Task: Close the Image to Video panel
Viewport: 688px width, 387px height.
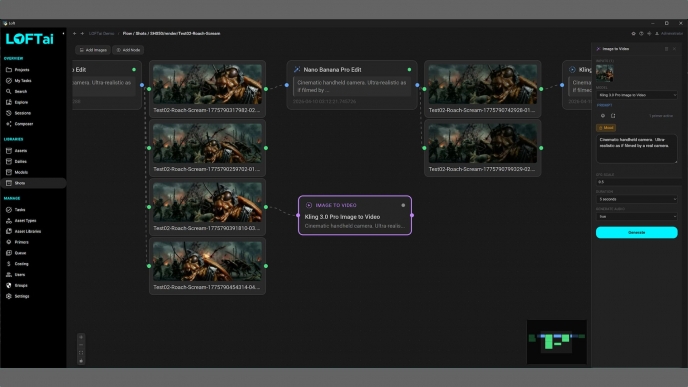Action: 674,49
